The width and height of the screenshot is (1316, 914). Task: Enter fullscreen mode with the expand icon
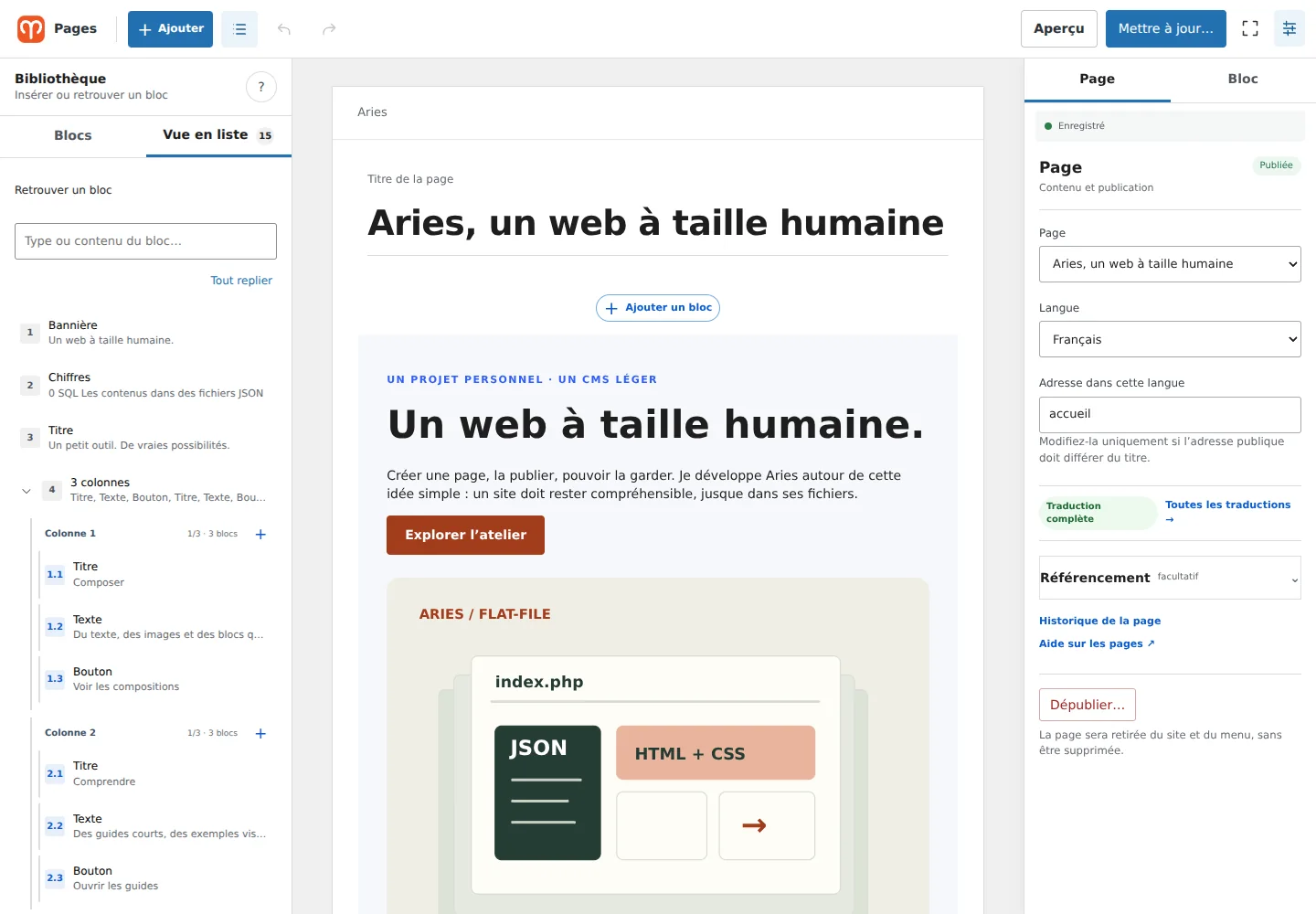tap(1250, 28)
